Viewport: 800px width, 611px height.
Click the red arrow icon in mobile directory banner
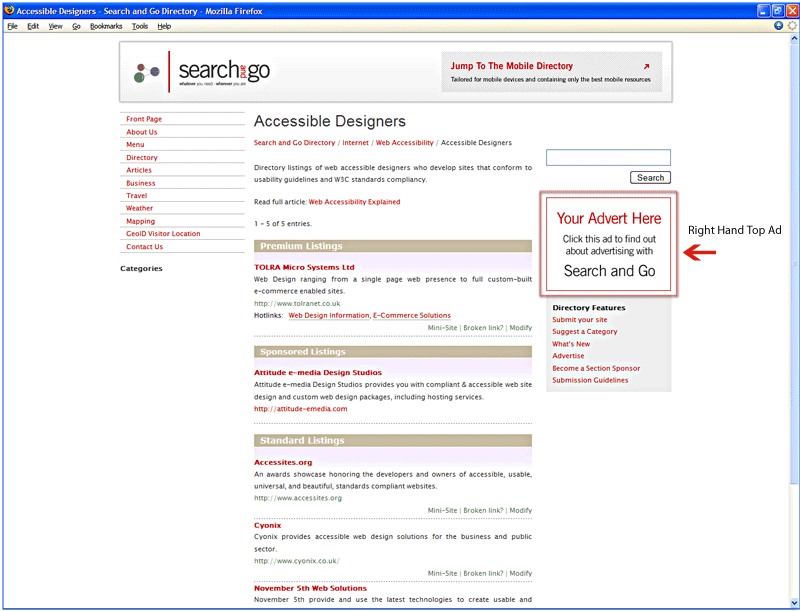pos(646,66)
